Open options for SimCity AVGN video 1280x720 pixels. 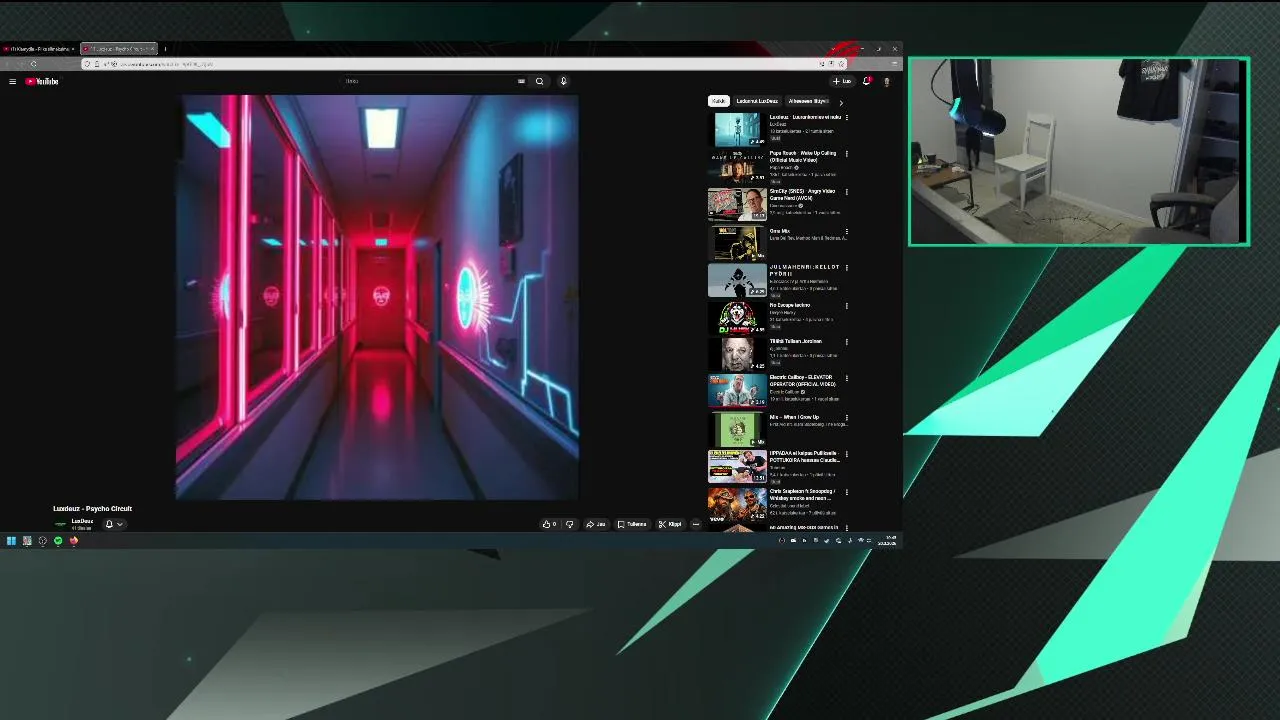(847, 192)
